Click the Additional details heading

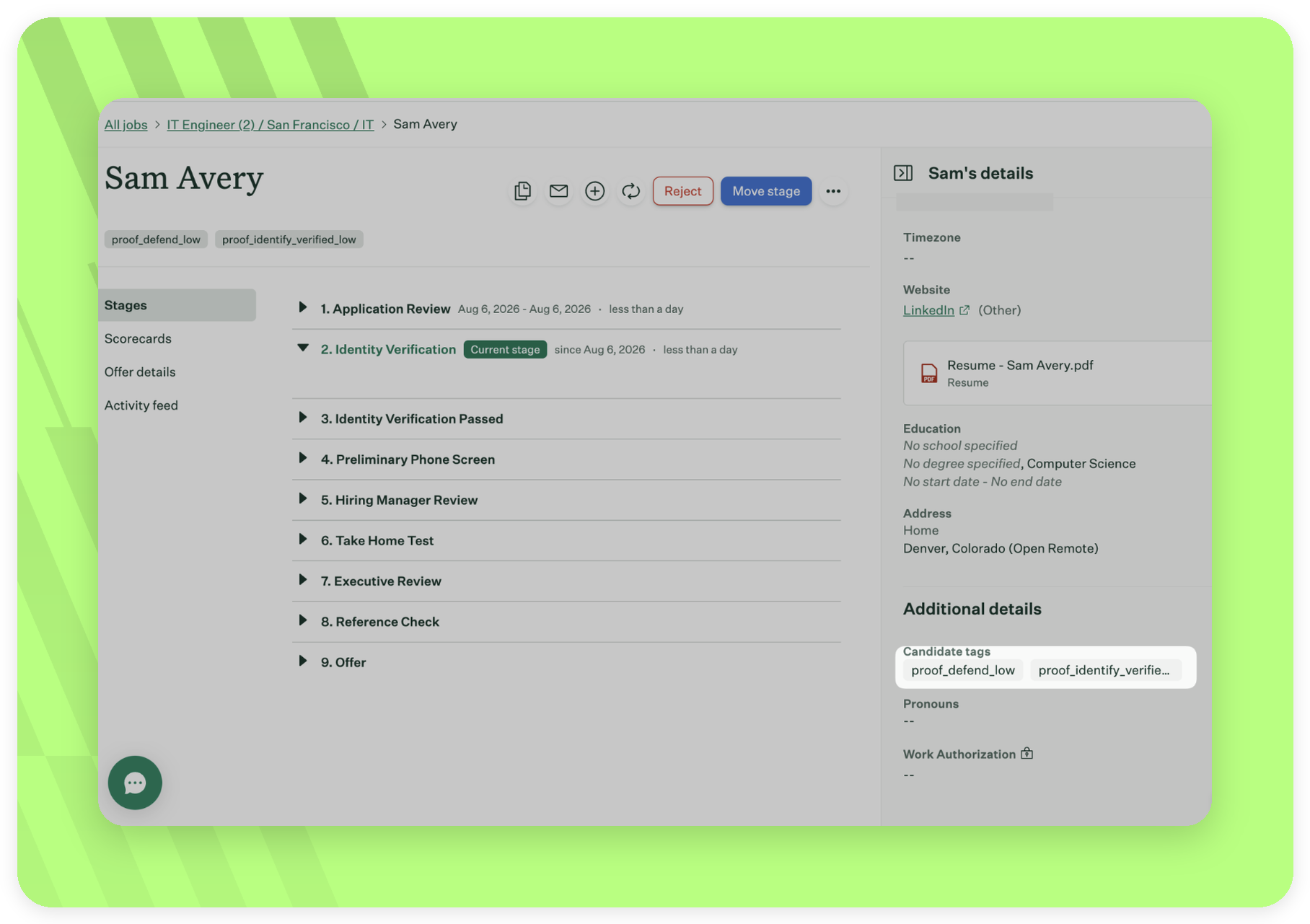pyautogui.click(x=972, y=609)
